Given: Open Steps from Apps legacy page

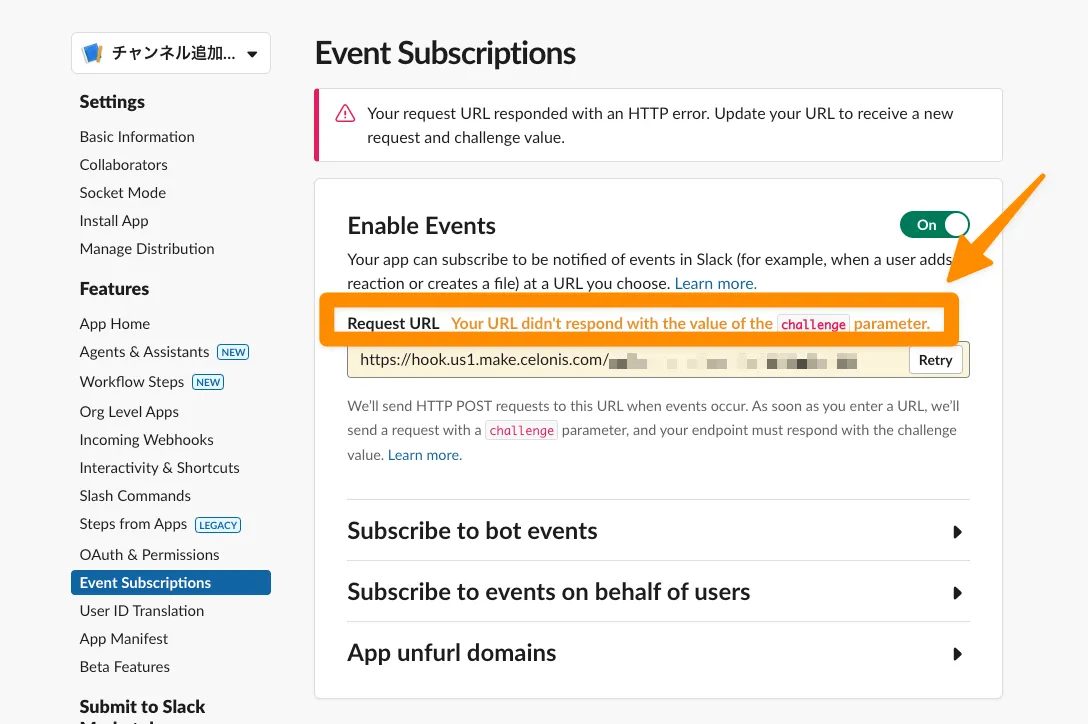Looking at the screenshot, I should [133, 524].
